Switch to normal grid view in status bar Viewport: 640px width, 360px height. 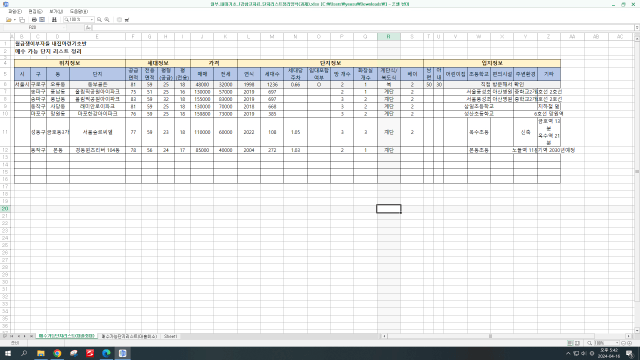[570, 343]
